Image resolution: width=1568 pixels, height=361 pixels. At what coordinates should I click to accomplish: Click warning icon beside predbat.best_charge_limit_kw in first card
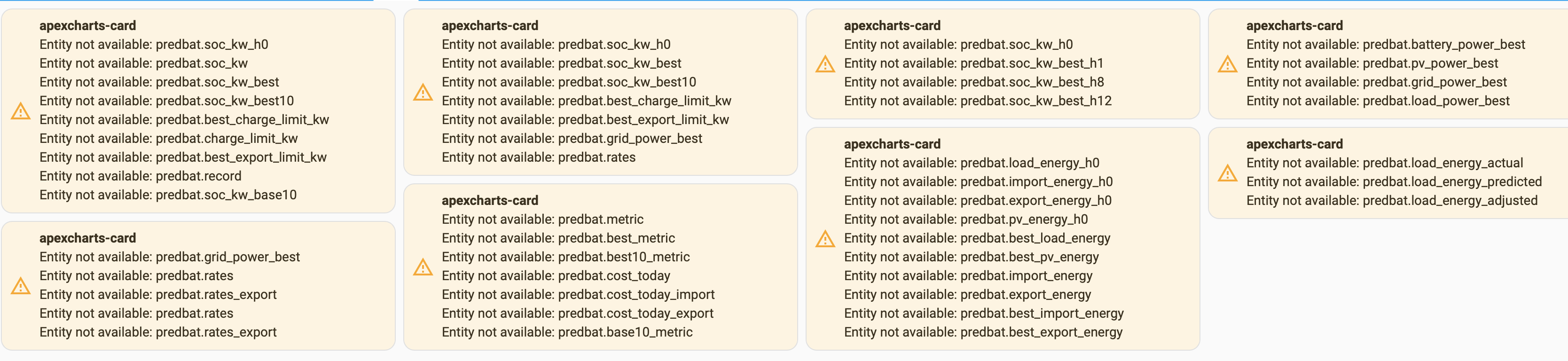[21, 111]
